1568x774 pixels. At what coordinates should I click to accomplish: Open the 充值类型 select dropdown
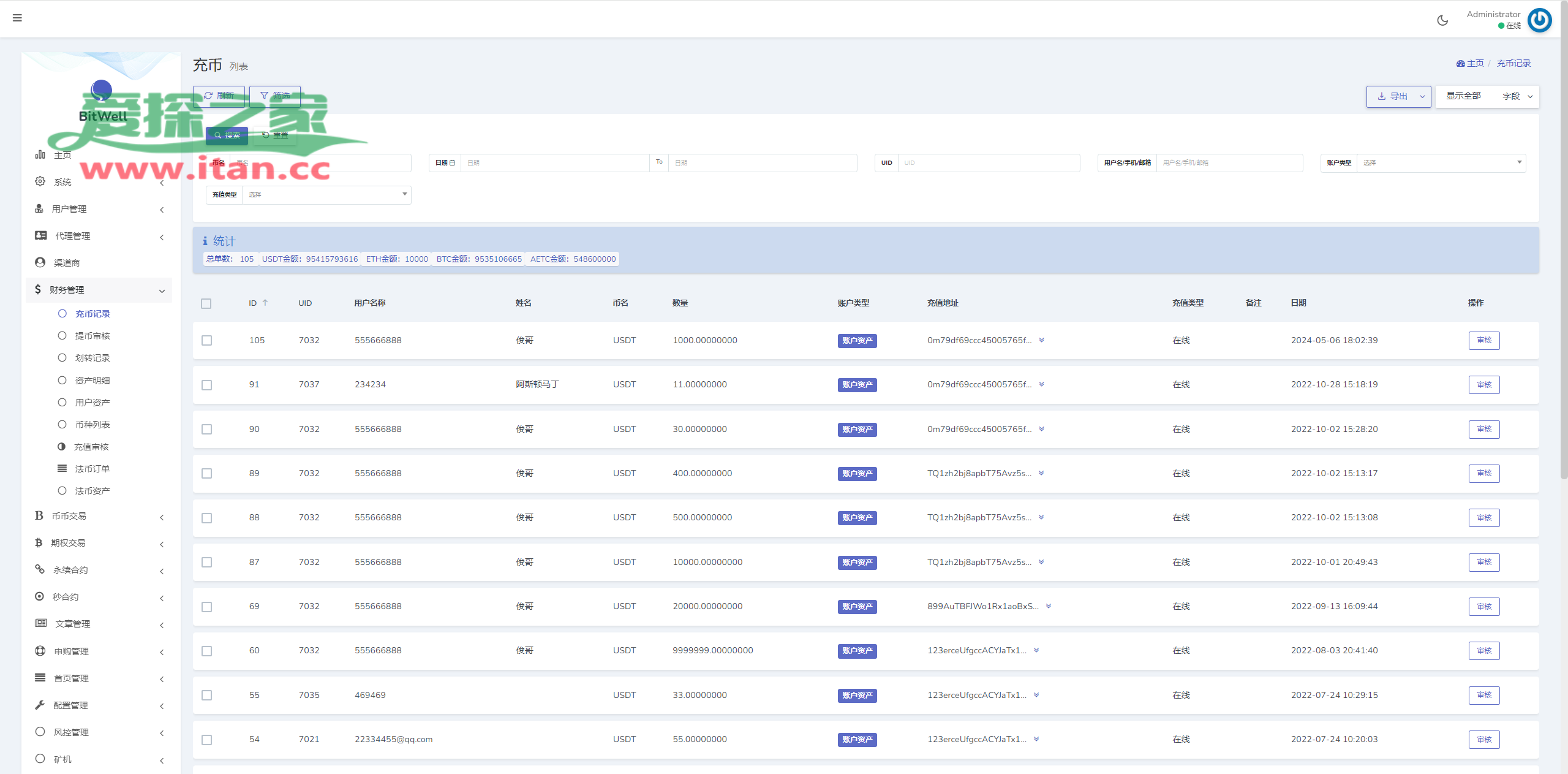[x=326, y=195]
